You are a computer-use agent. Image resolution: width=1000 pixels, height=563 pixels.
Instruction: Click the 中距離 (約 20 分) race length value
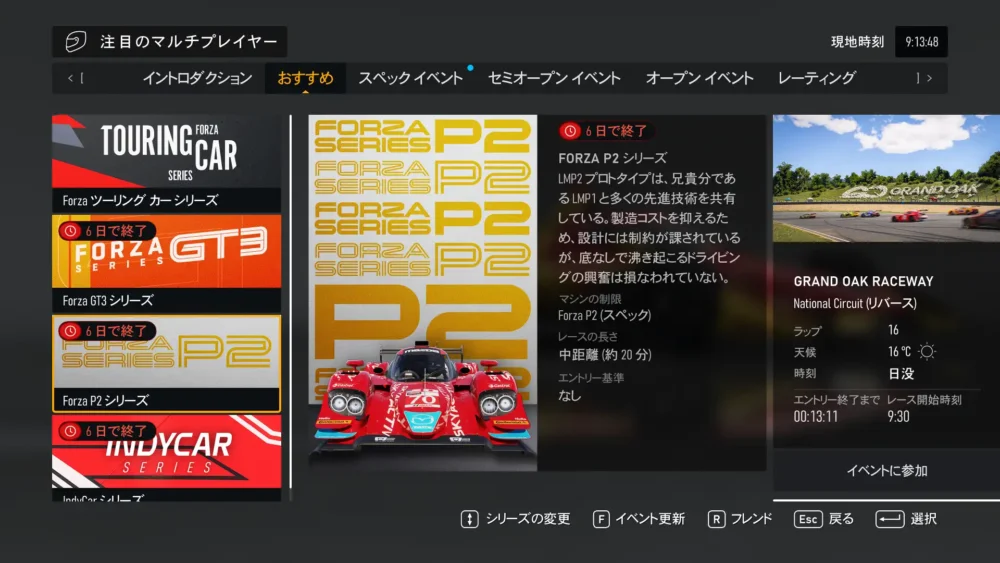[605, 355]
